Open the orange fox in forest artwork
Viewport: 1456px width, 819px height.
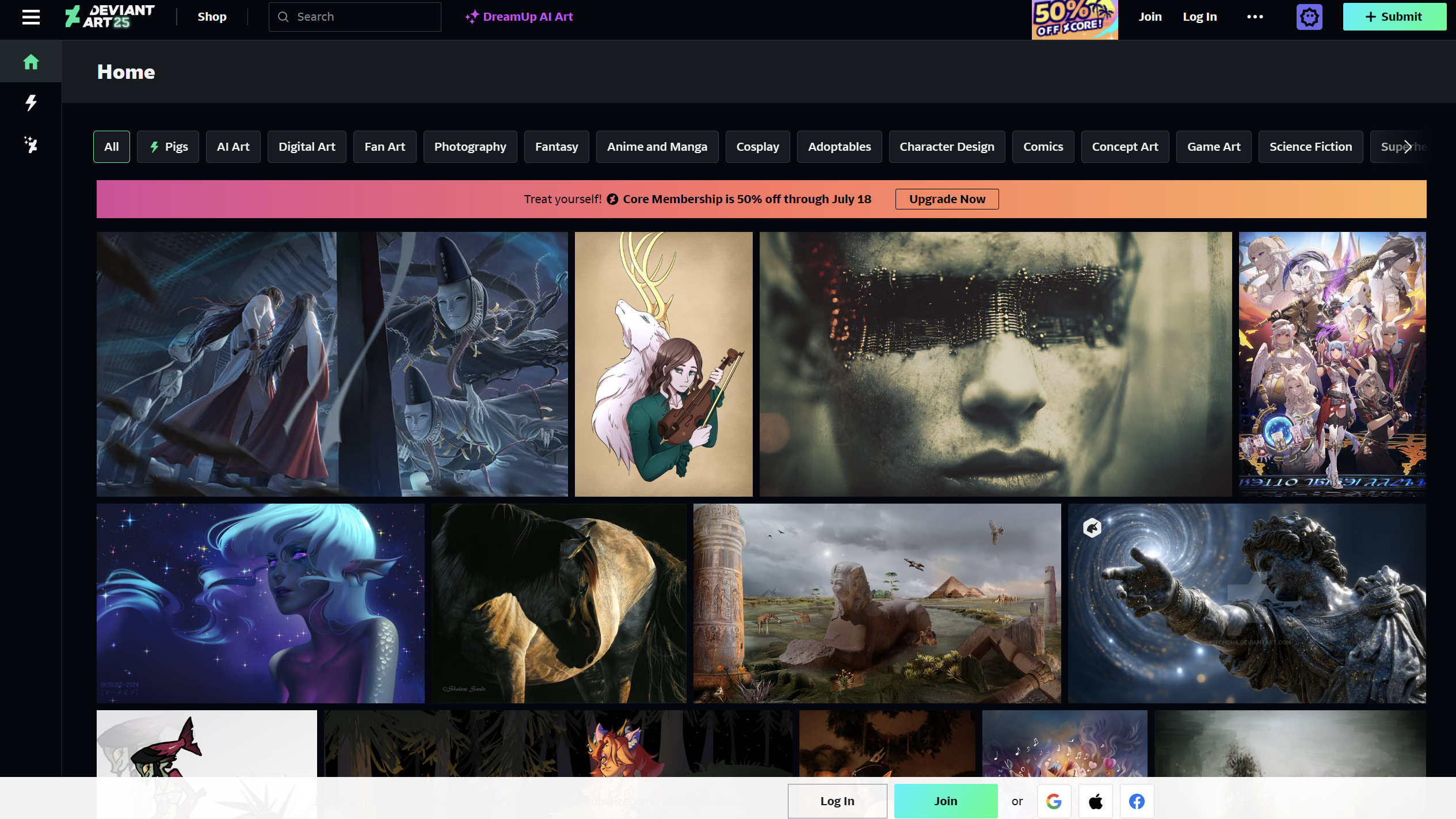click(558, 744)
